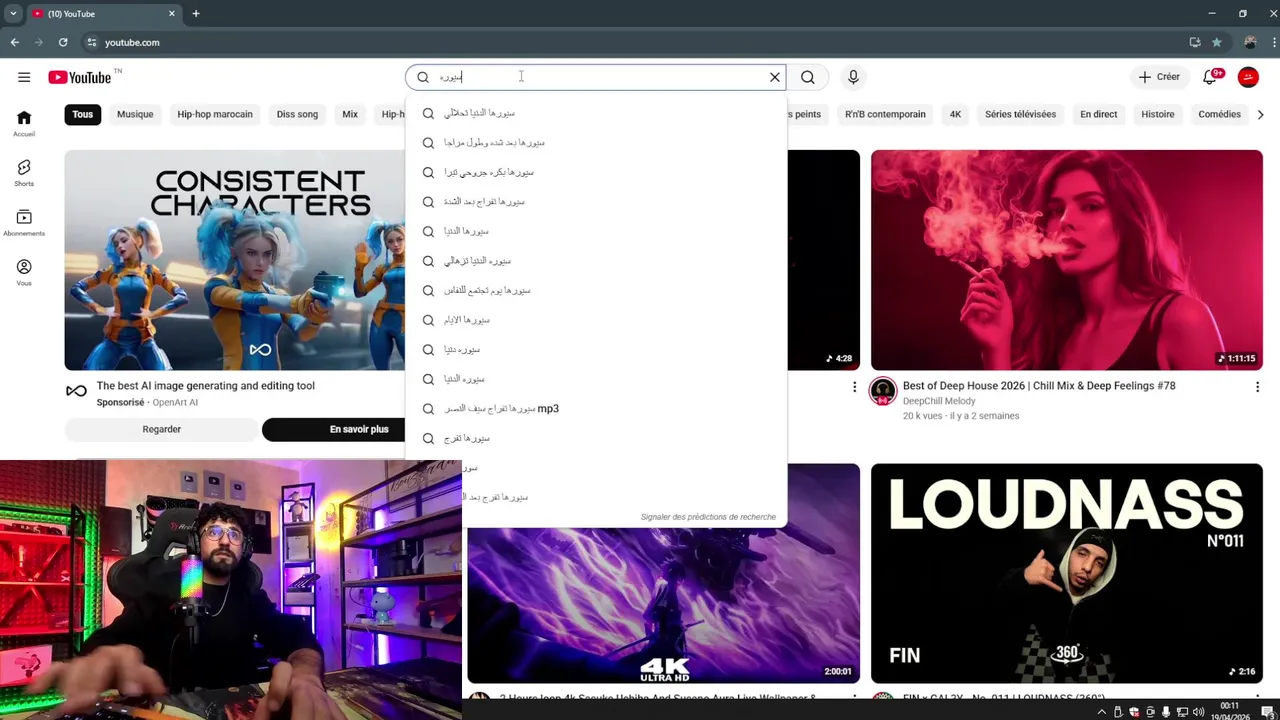Click the magnifier search submit button
1280x720 pixels.
pyautogui.click(x=808, y=77)
